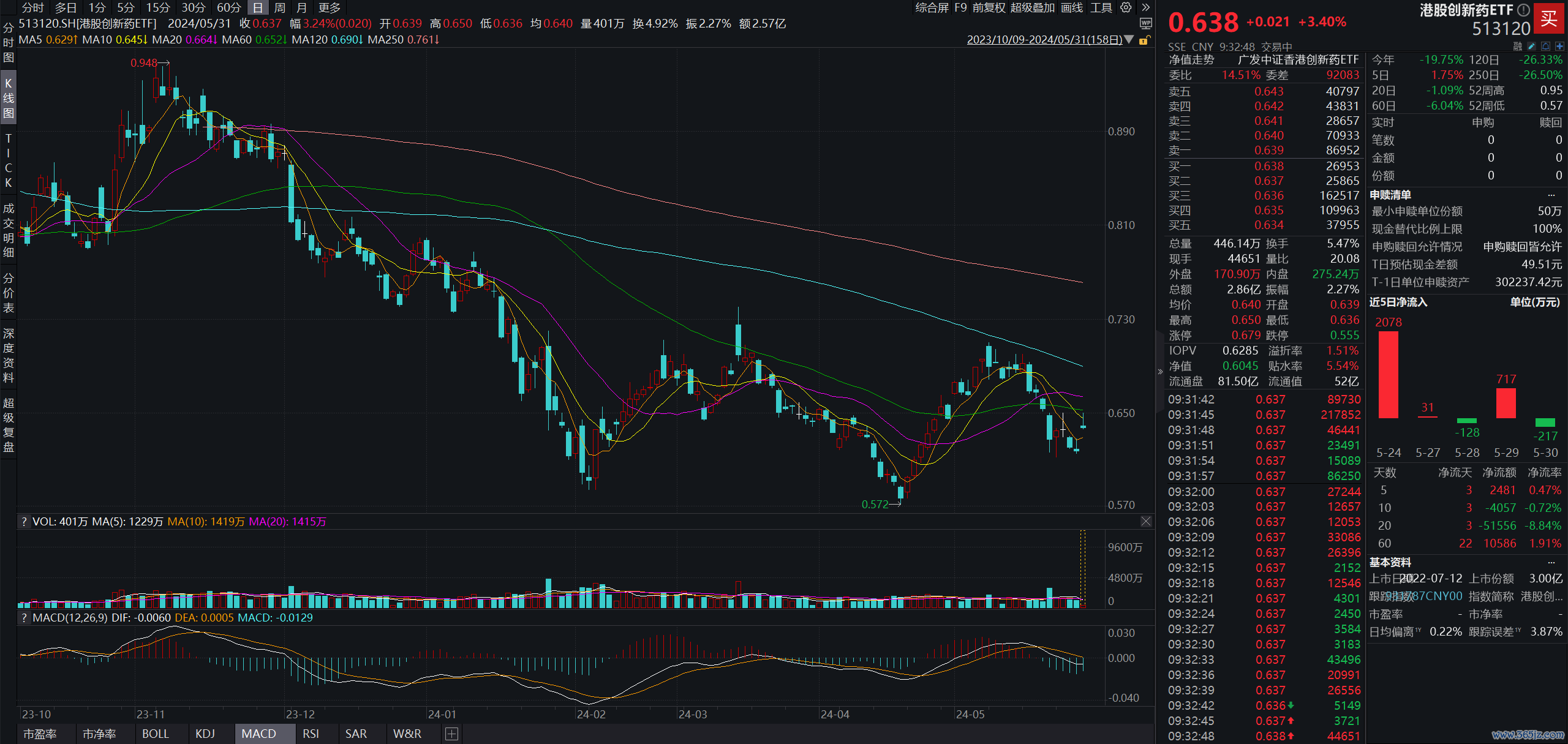This screenshot has width=1568, height=744.
Task: Click the 2078 net inflow red bar
Action: (x=1388, y=374)
